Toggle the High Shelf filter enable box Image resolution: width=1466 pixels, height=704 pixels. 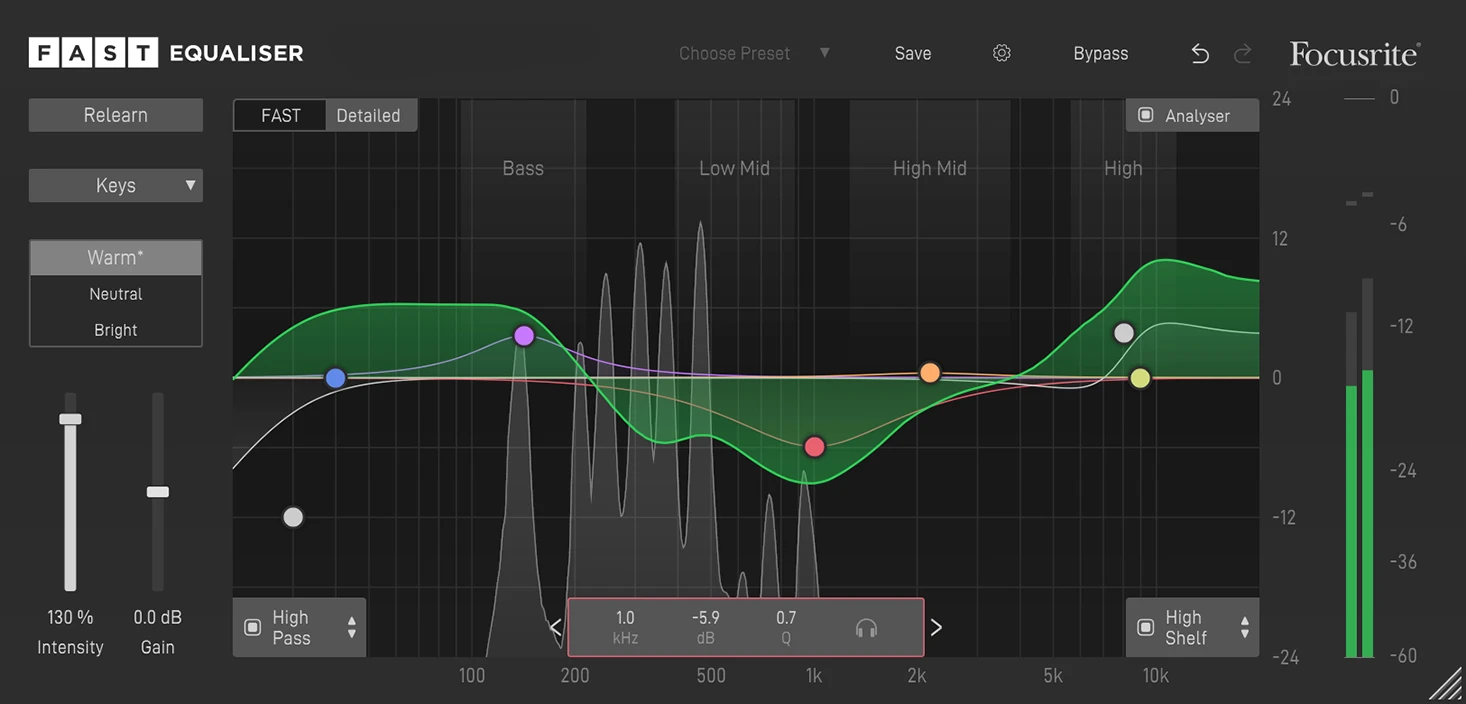(1146, 628)
